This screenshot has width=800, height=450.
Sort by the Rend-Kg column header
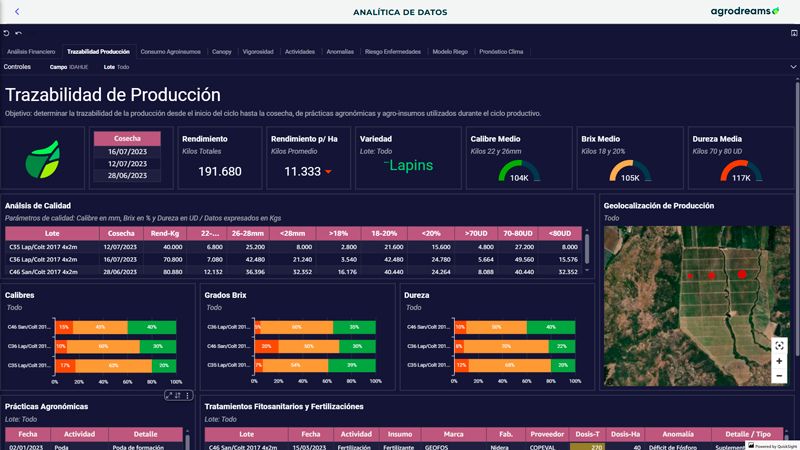click(165, 233)
